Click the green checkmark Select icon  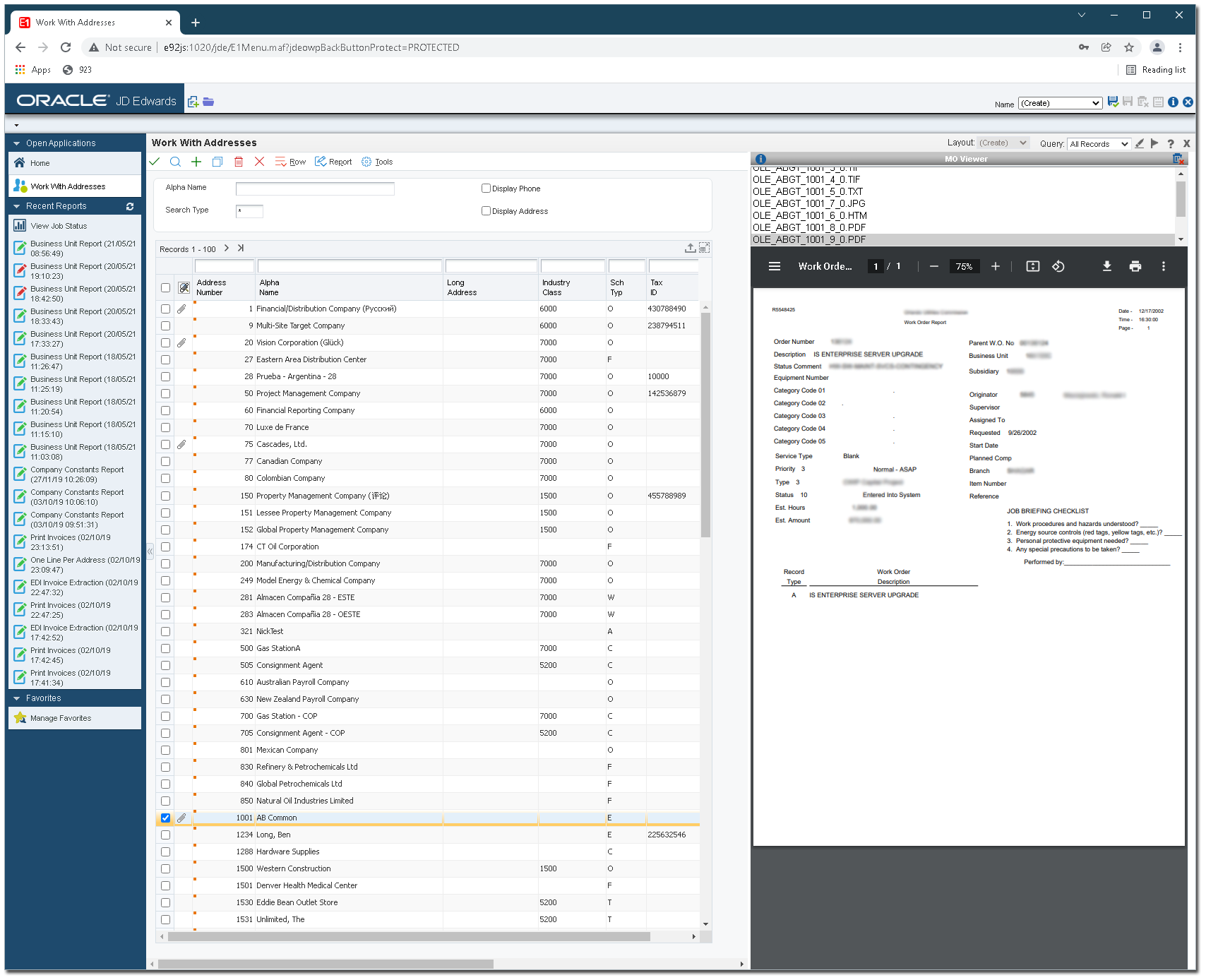155,162
